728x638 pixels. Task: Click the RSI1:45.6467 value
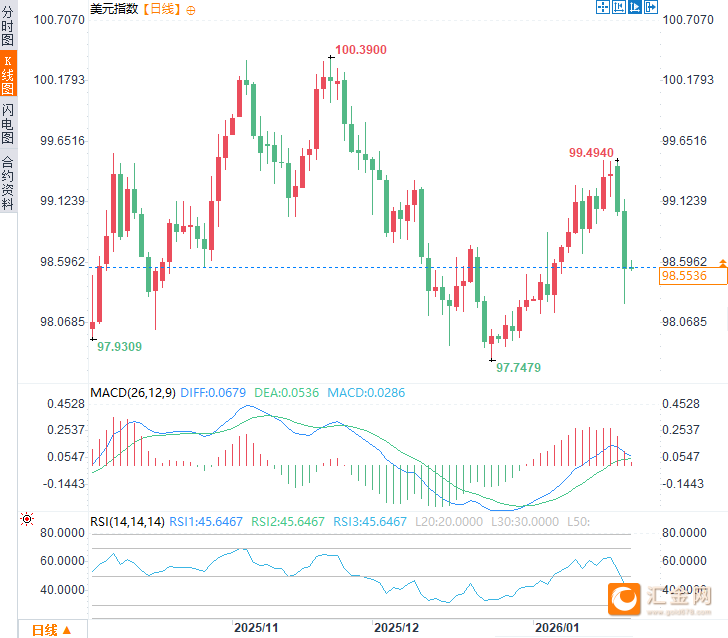tap(206, 522)
